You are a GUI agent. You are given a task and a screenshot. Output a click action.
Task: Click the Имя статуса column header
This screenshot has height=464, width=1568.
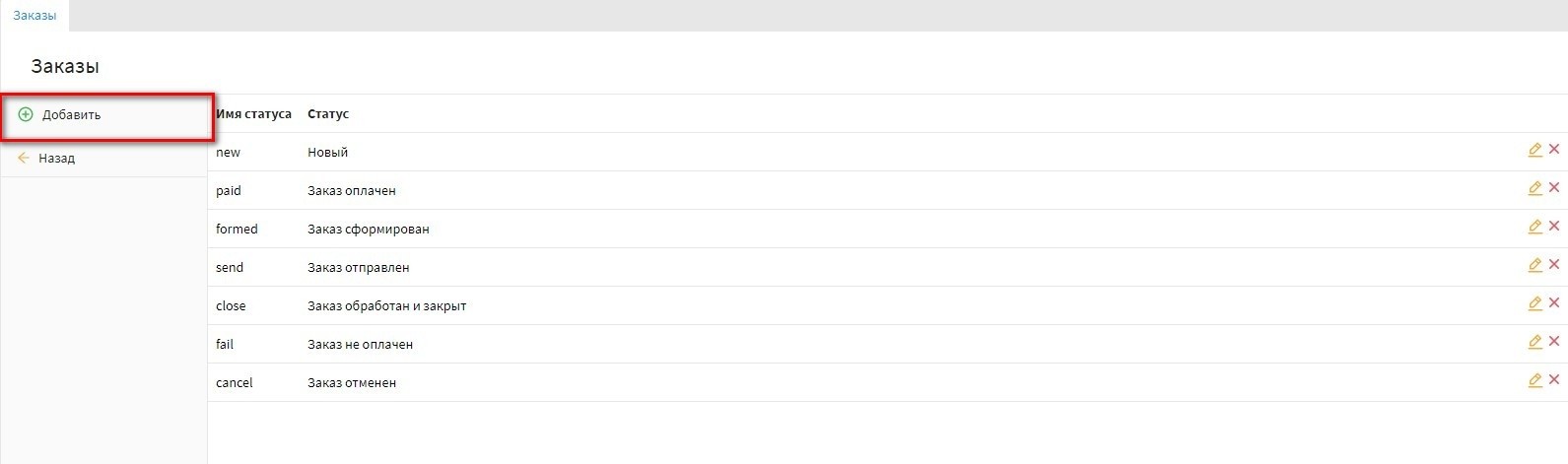pyautogui.click(x=253, y=114)
